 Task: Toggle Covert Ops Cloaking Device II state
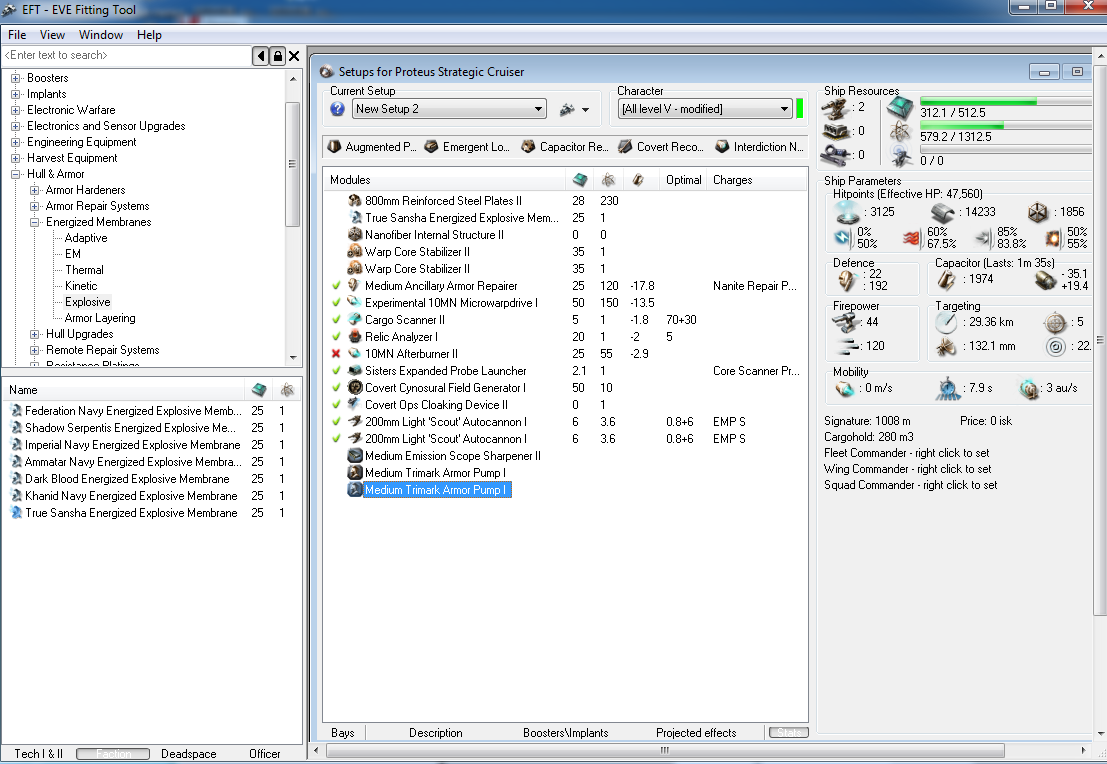tap(337, 405)
